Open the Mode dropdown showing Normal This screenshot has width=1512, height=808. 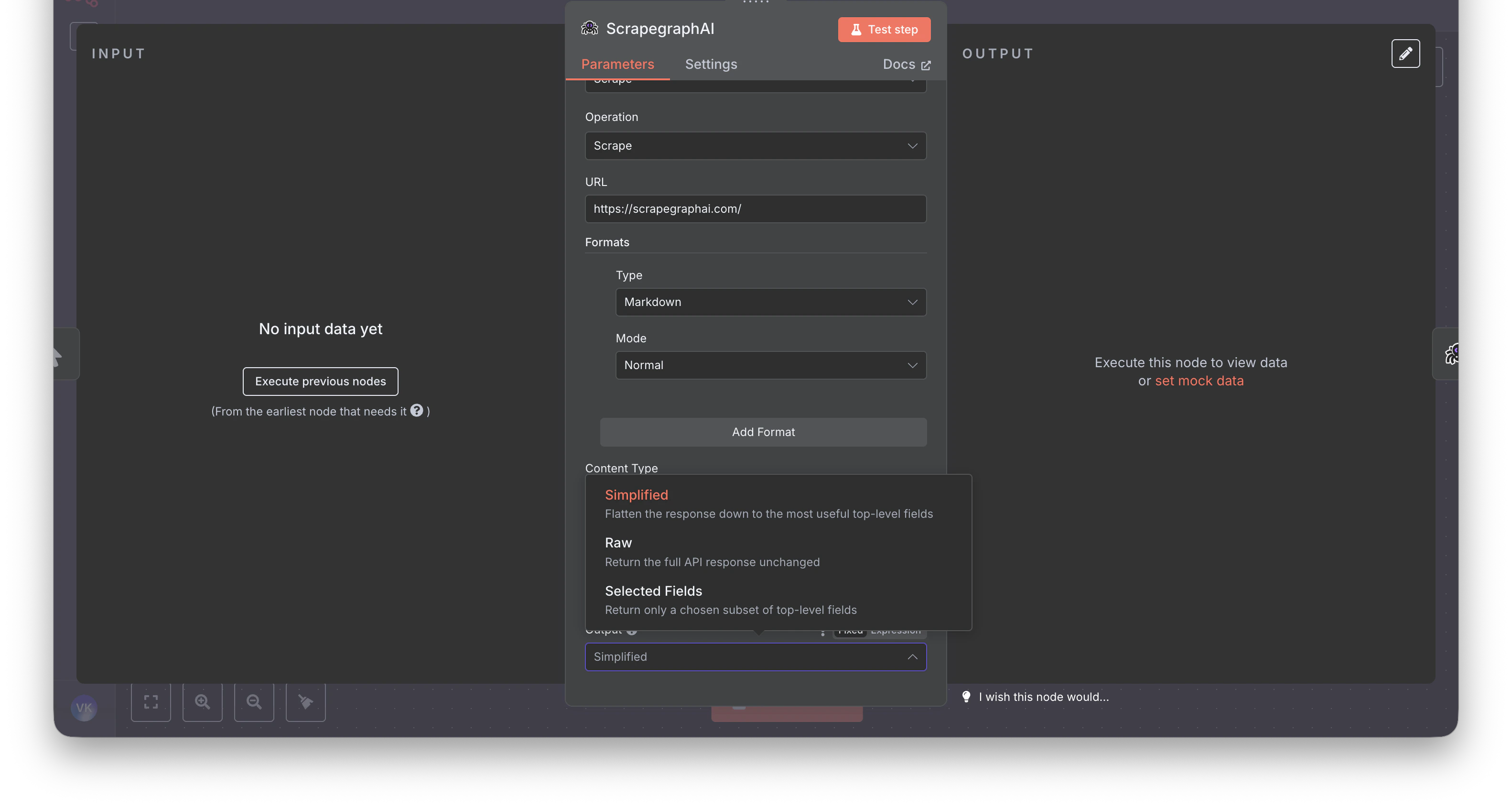[x=771, y=365]
